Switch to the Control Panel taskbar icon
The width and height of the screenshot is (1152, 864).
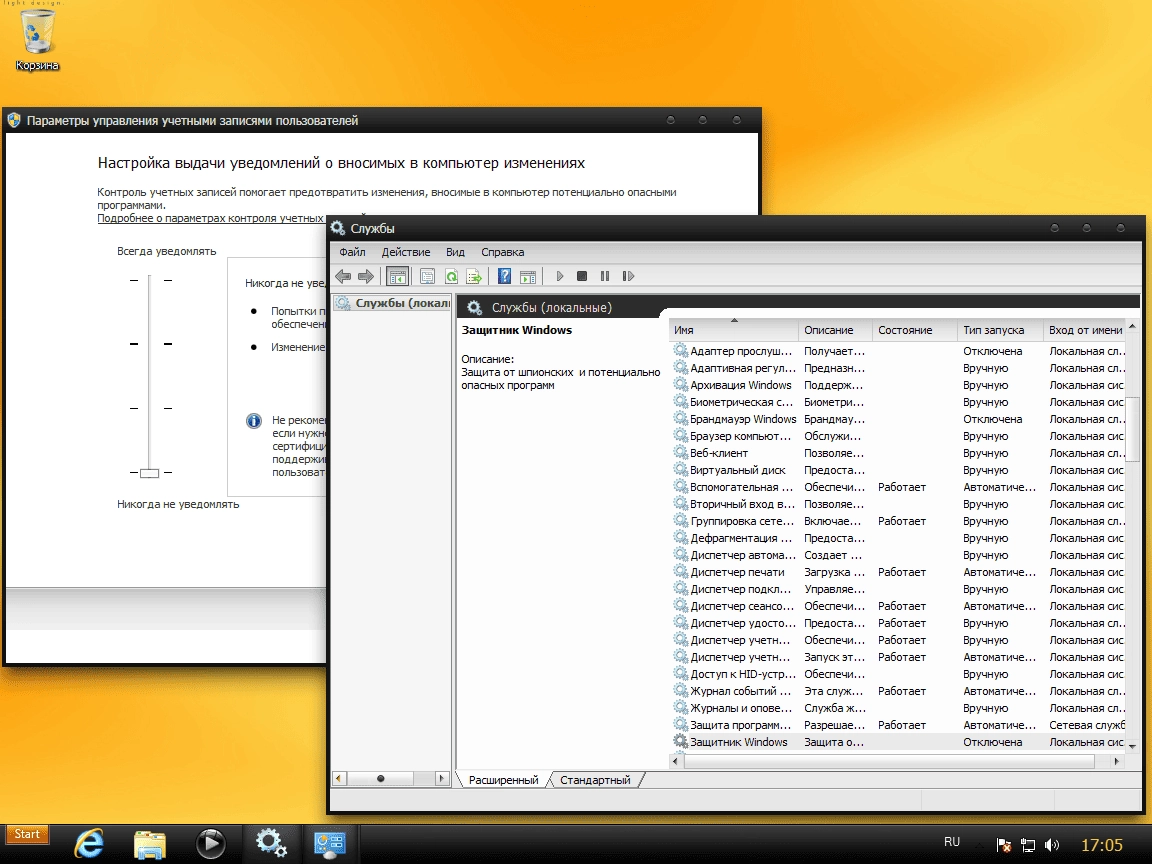[330, 843]
